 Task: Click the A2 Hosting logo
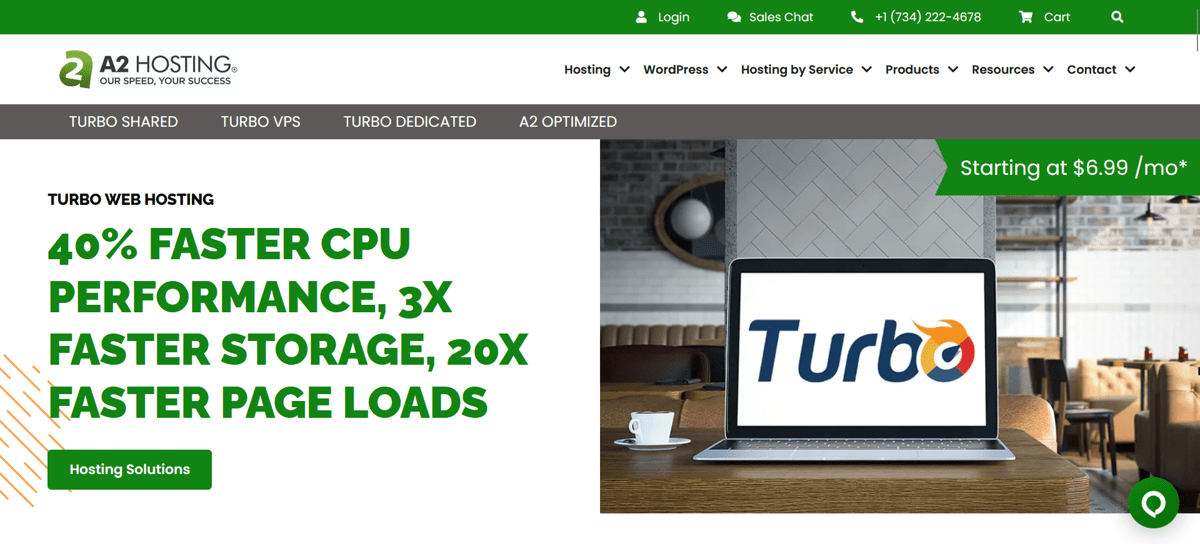pos(148,68)
